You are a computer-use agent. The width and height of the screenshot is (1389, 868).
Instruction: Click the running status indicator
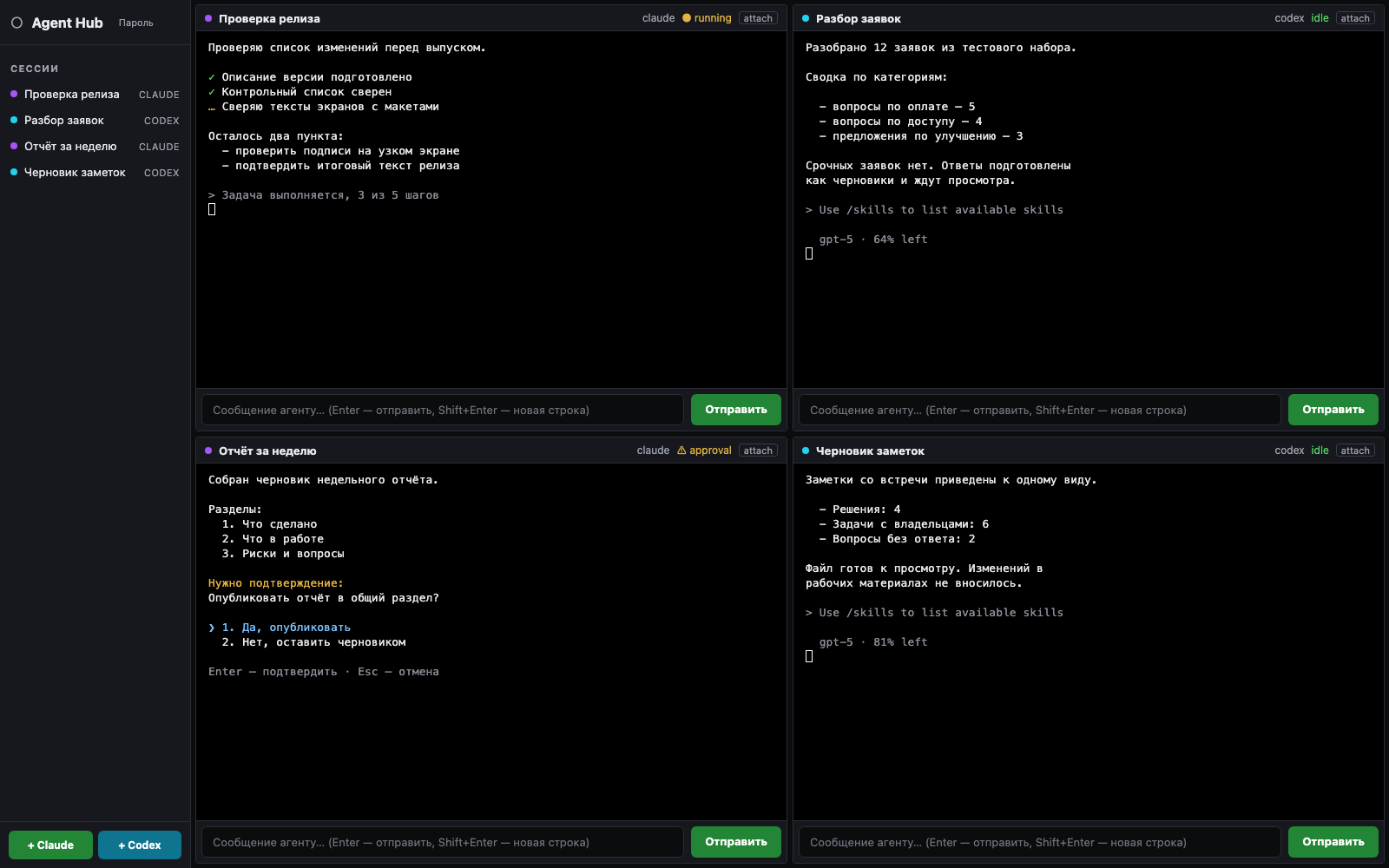pyautogui.click(x=707, y=18)
